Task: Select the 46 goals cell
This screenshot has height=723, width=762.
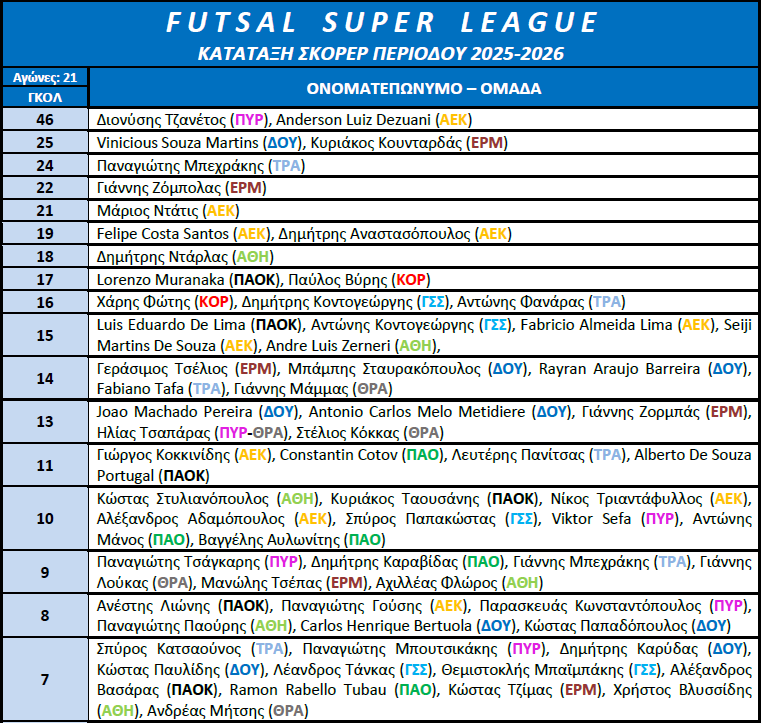Action: (x=45, y=119)
